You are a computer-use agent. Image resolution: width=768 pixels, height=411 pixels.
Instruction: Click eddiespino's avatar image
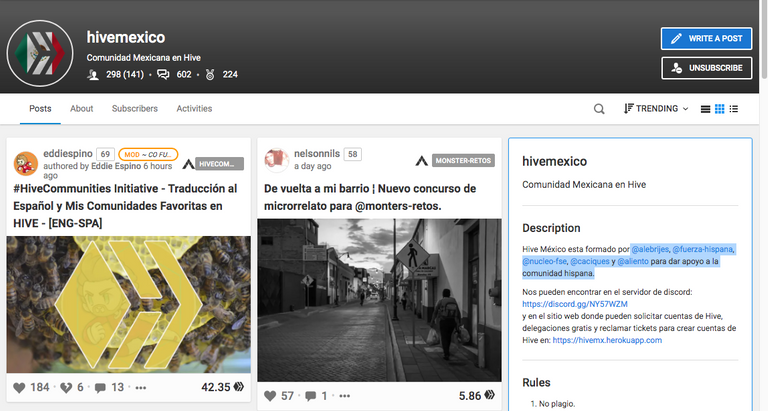tap(25, 164)
